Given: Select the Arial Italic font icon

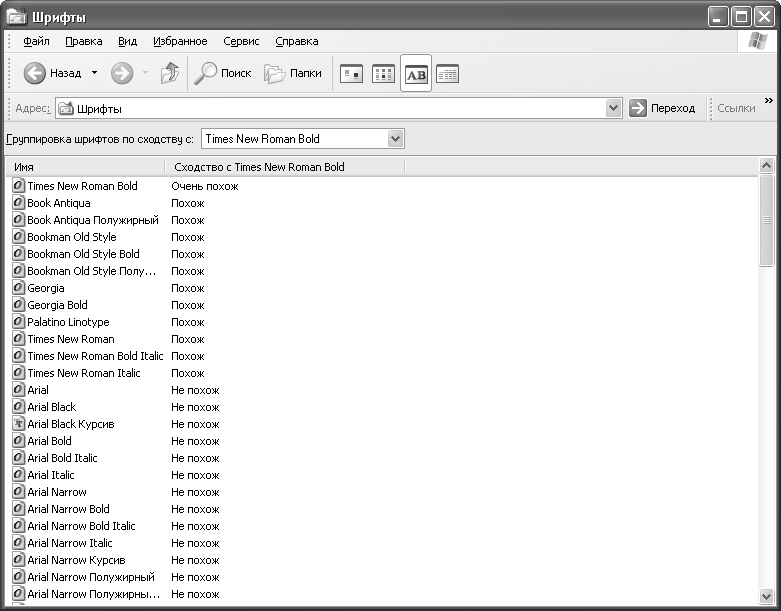Looking at the screenshot, I should [x=18, y=475].
